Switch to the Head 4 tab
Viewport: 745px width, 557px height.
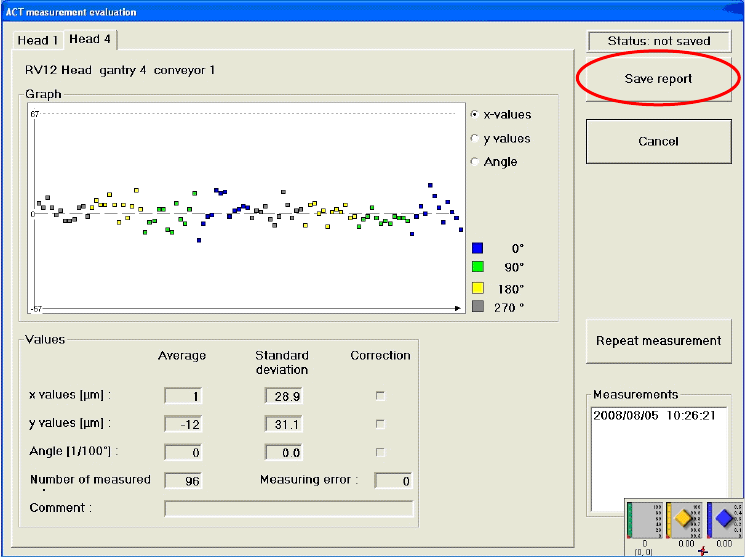click(x=91, y=39)
